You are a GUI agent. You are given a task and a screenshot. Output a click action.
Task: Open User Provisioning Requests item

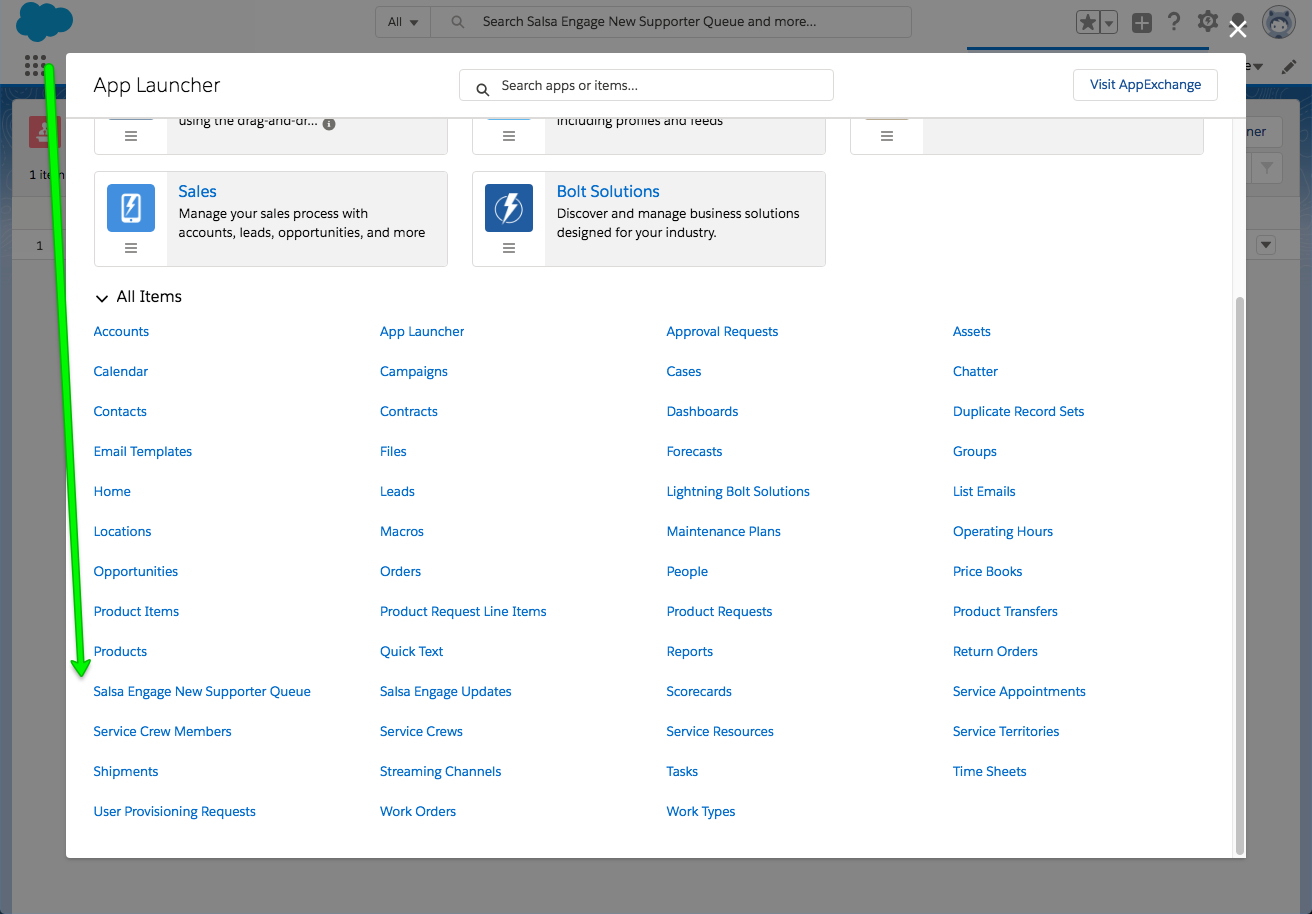tap(174, 811)
